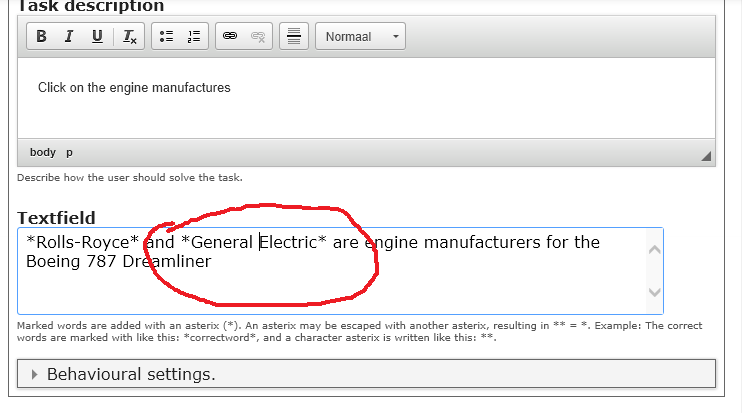742x413 pixels.
Task: Click the insert link icon
Action: 230,36
